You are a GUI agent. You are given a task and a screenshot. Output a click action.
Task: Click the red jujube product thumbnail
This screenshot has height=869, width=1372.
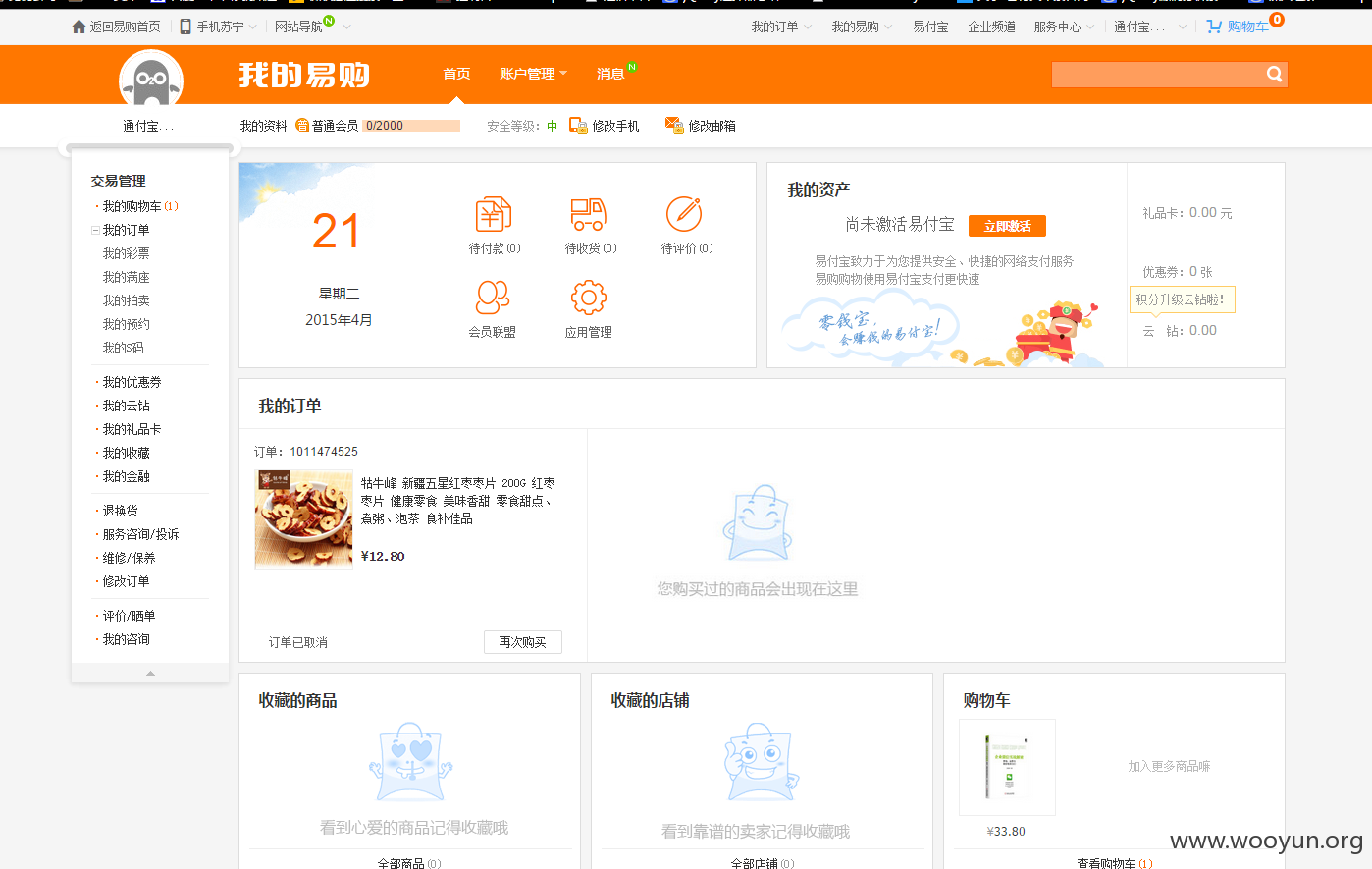304,518
